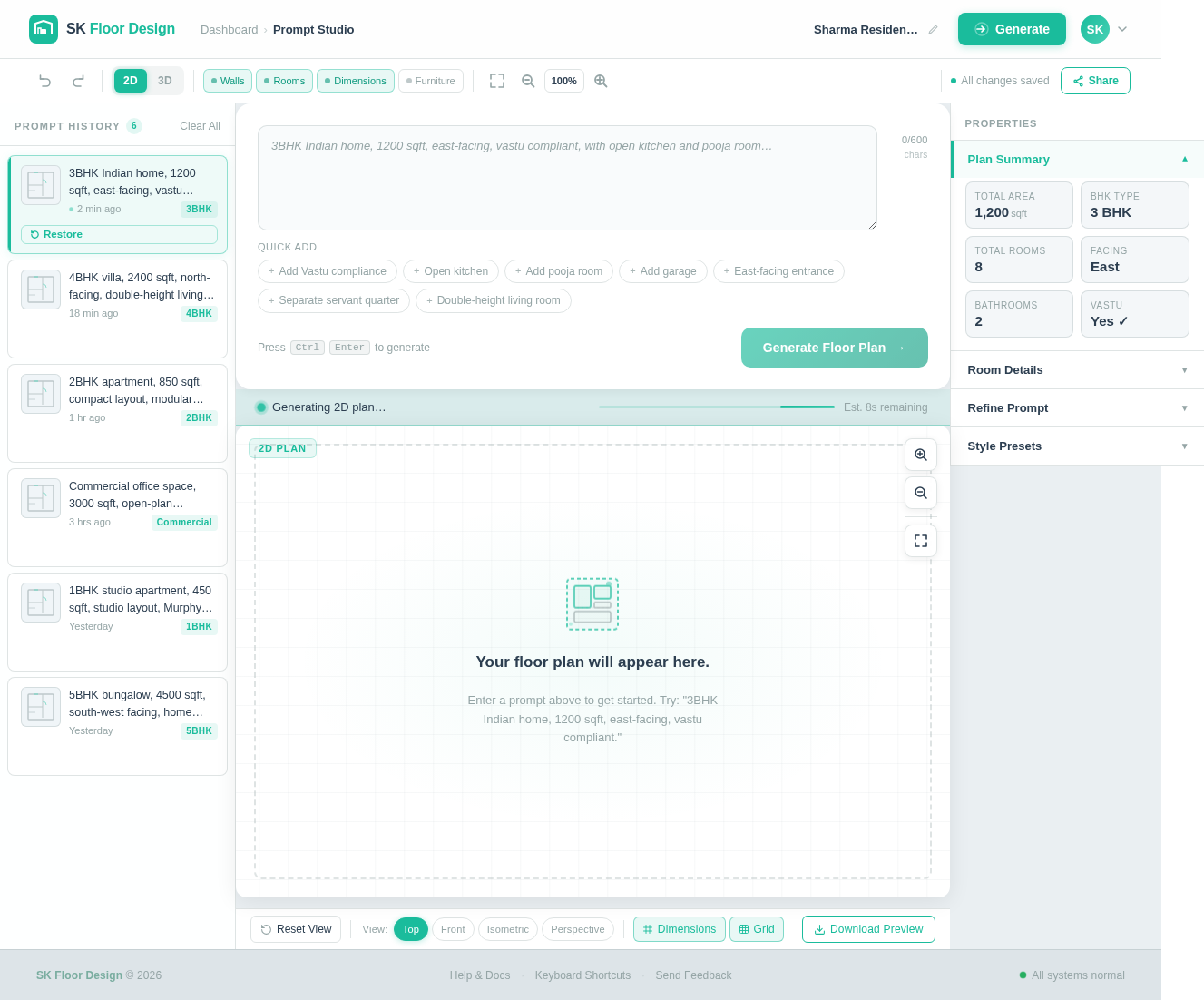Expand the Style Presets section

(x=1076, y=446)
